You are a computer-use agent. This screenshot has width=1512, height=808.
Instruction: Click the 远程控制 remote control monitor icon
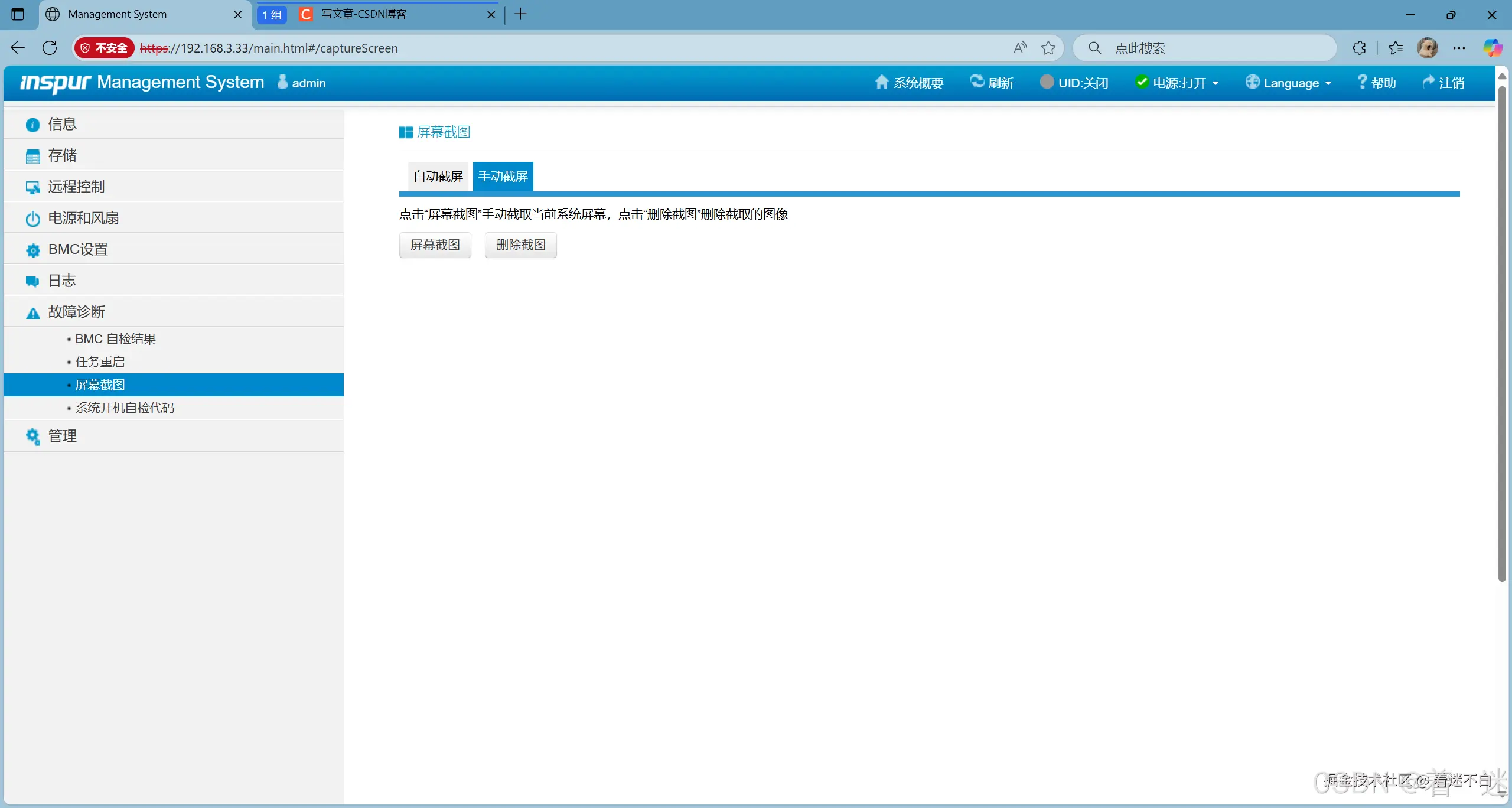tap(32, 187)
